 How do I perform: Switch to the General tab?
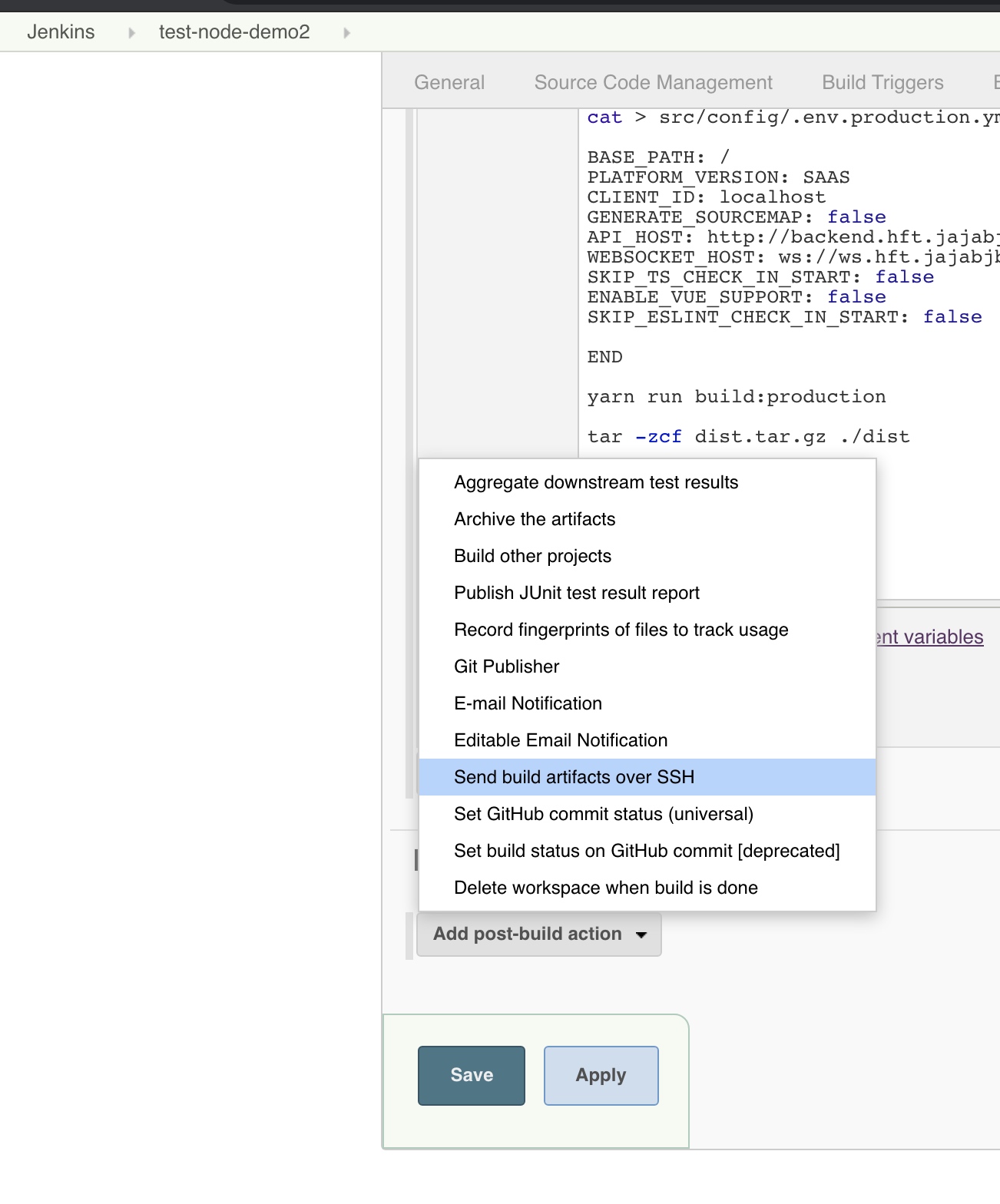click(449, 82)
